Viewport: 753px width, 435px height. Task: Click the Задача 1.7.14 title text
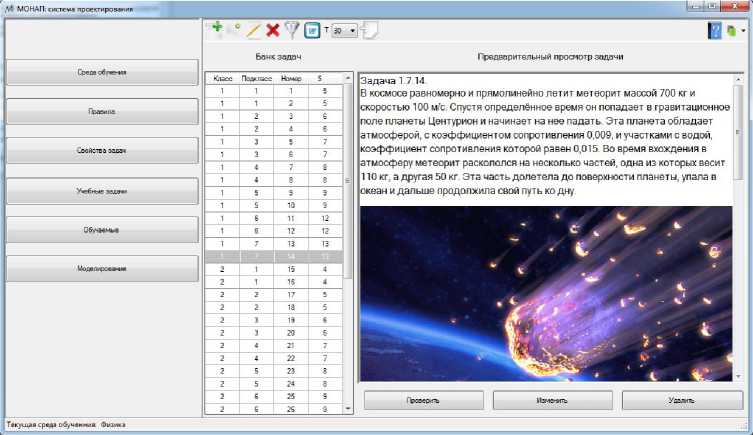[x=393, y=80]
